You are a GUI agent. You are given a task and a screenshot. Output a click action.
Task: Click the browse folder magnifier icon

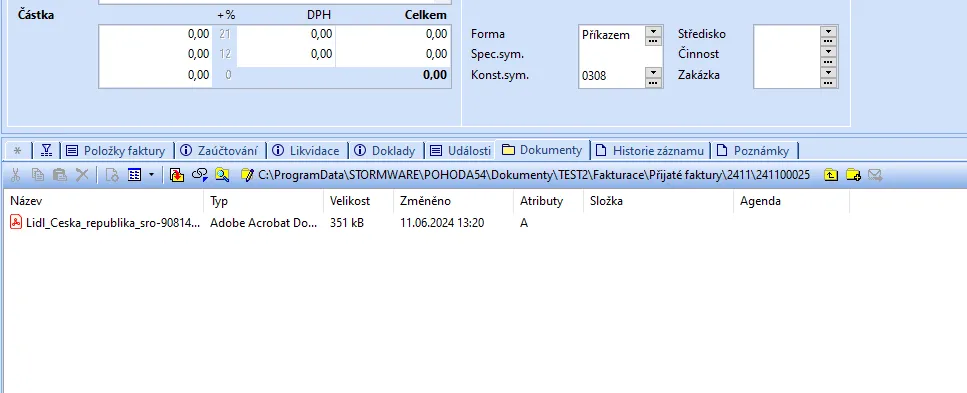tap(222, 175)
